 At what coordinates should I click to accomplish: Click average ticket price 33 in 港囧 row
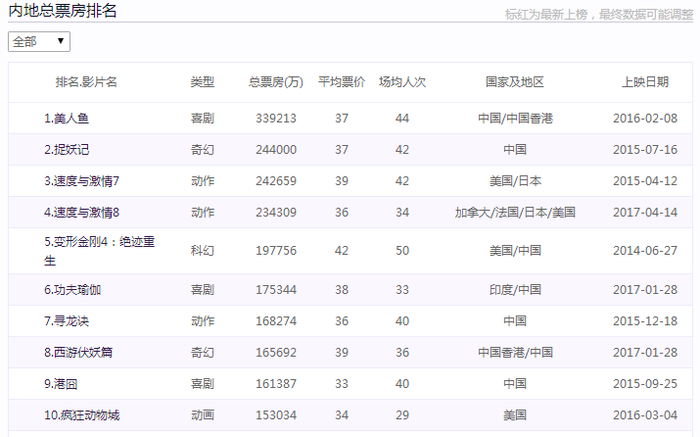pyautogui.click(x=342, y=383)
